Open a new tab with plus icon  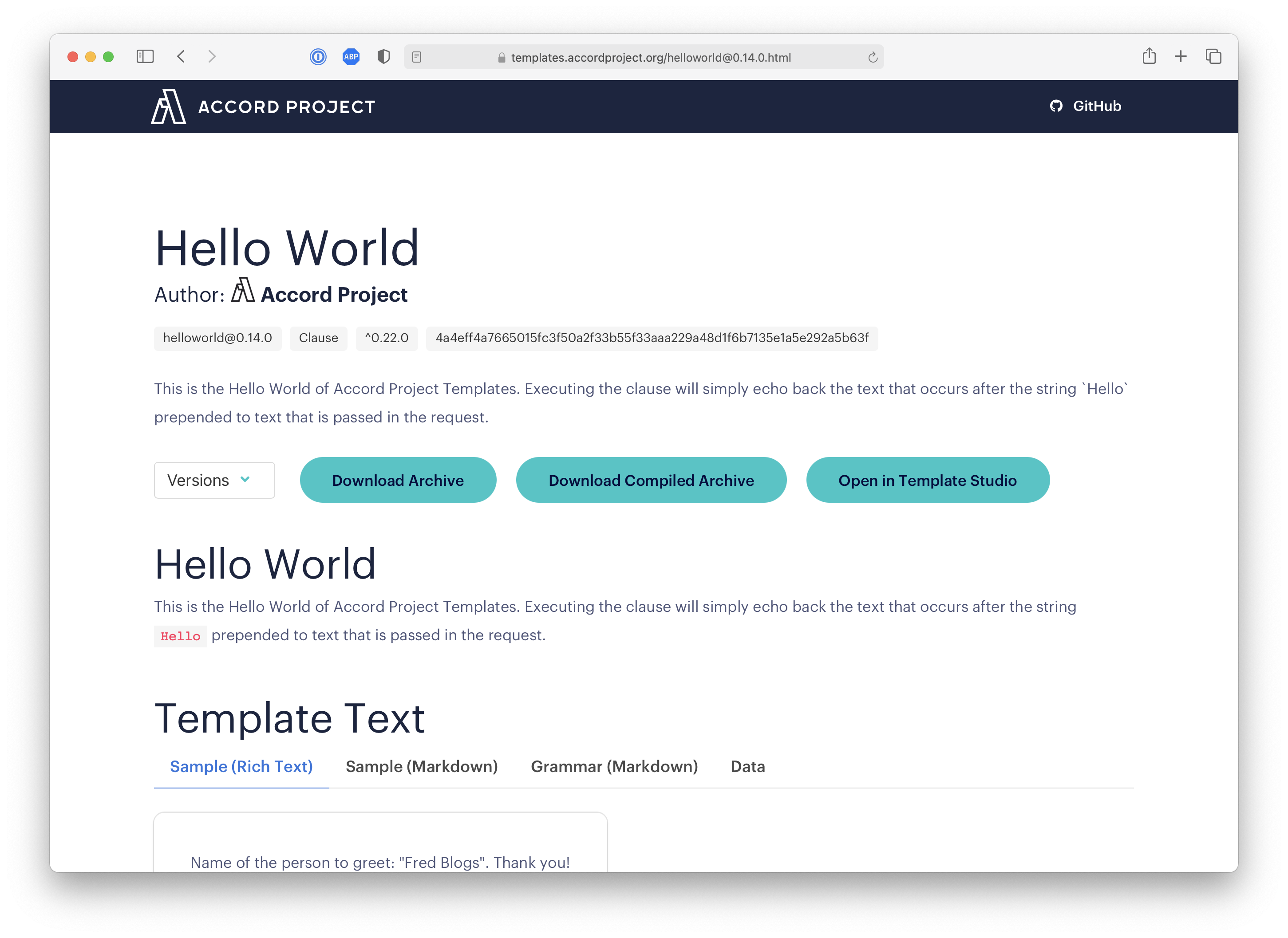click(1181, 56)
